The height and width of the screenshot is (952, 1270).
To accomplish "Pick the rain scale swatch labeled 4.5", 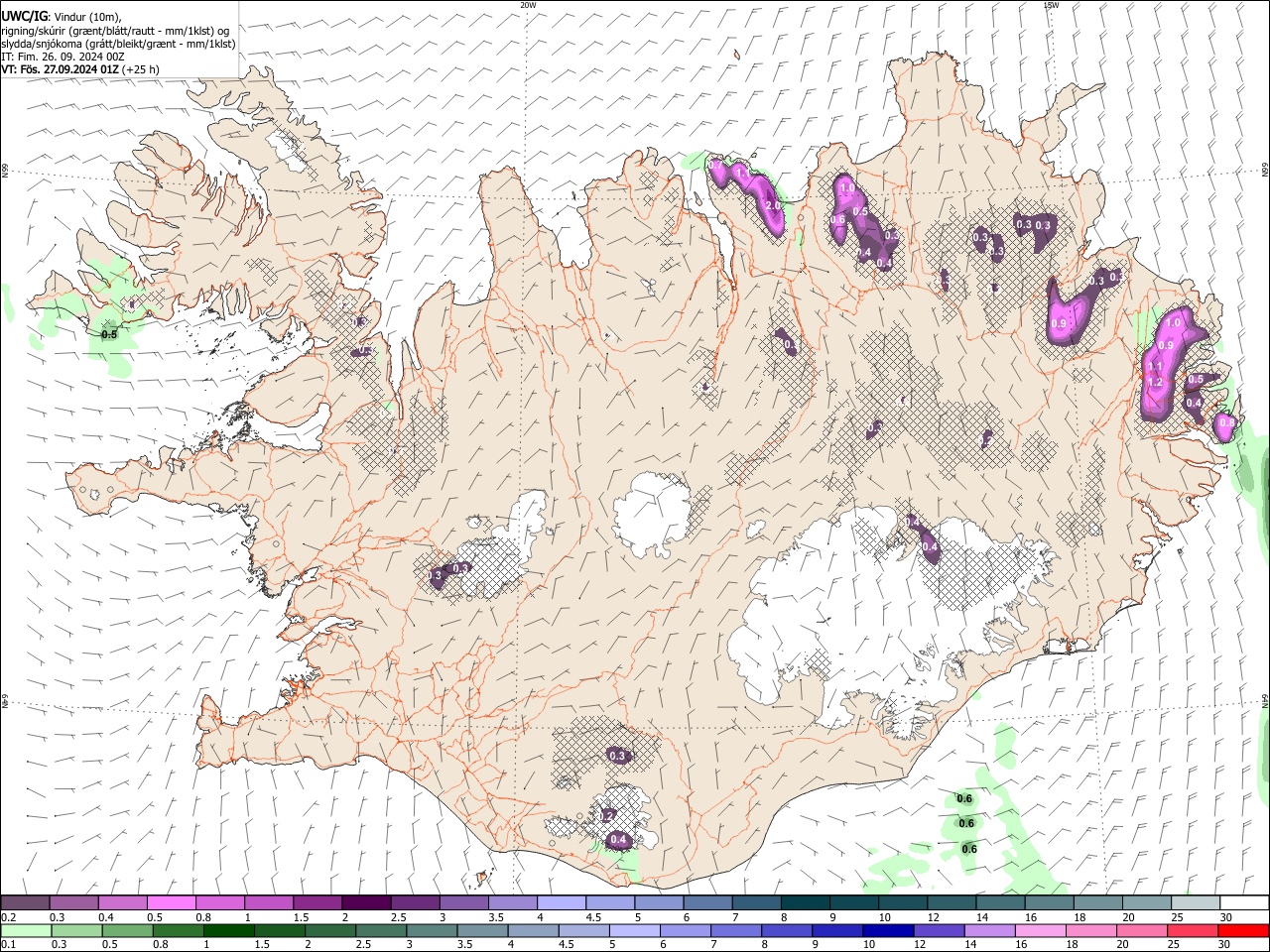I will point(583,930).
